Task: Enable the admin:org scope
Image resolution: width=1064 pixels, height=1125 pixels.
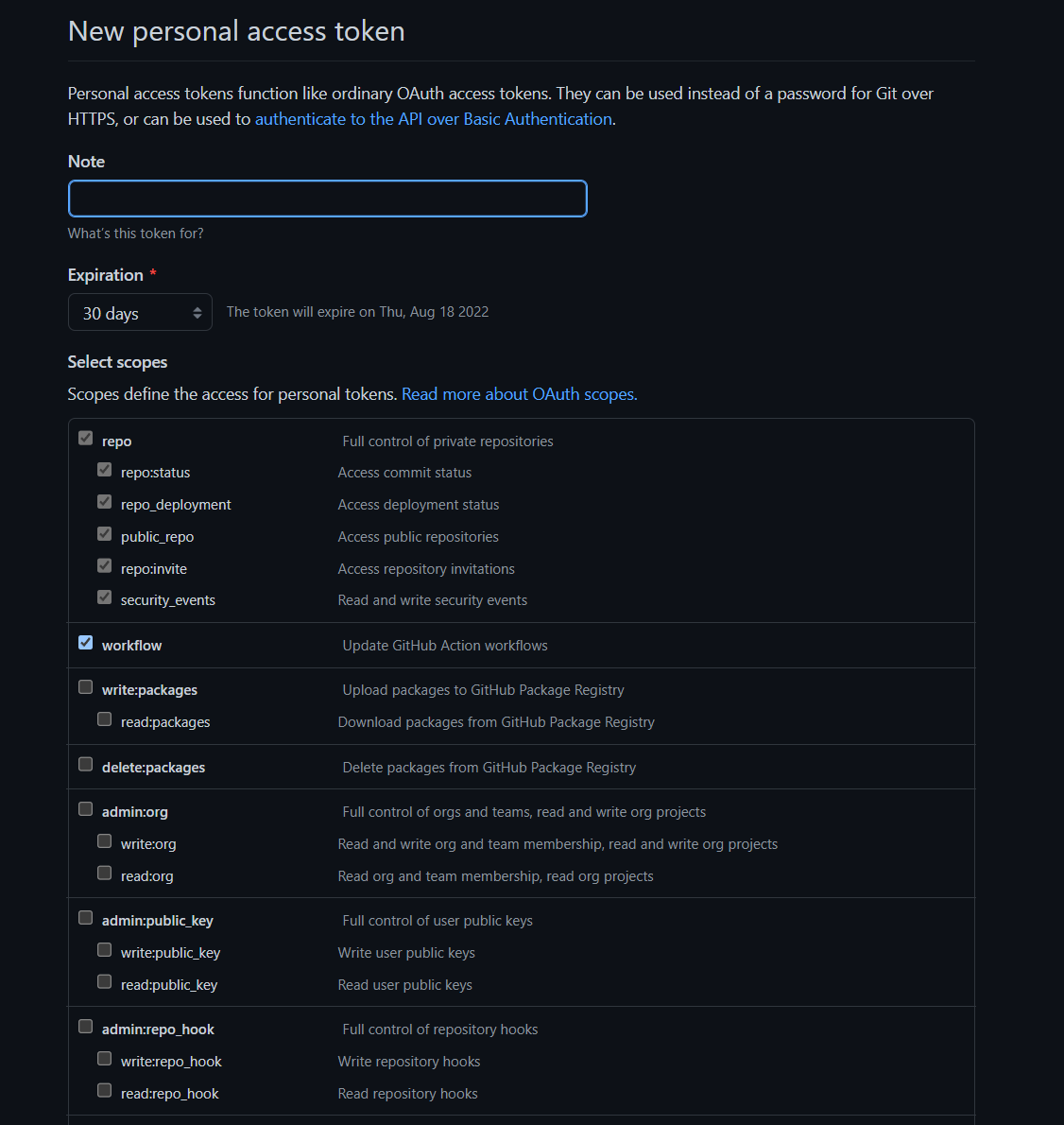Action: [85, 808]
